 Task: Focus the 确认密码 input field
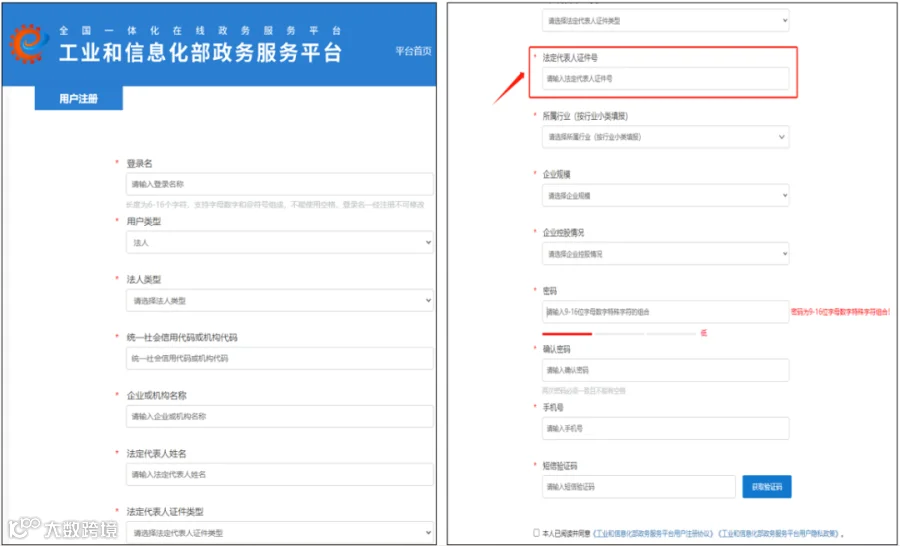pyautogui.click(x=665, y=370)
